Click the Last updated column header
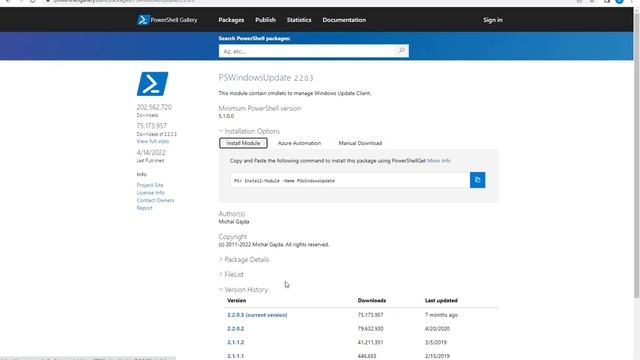Viewport: 640px width, 360px height. click(441, 300)
